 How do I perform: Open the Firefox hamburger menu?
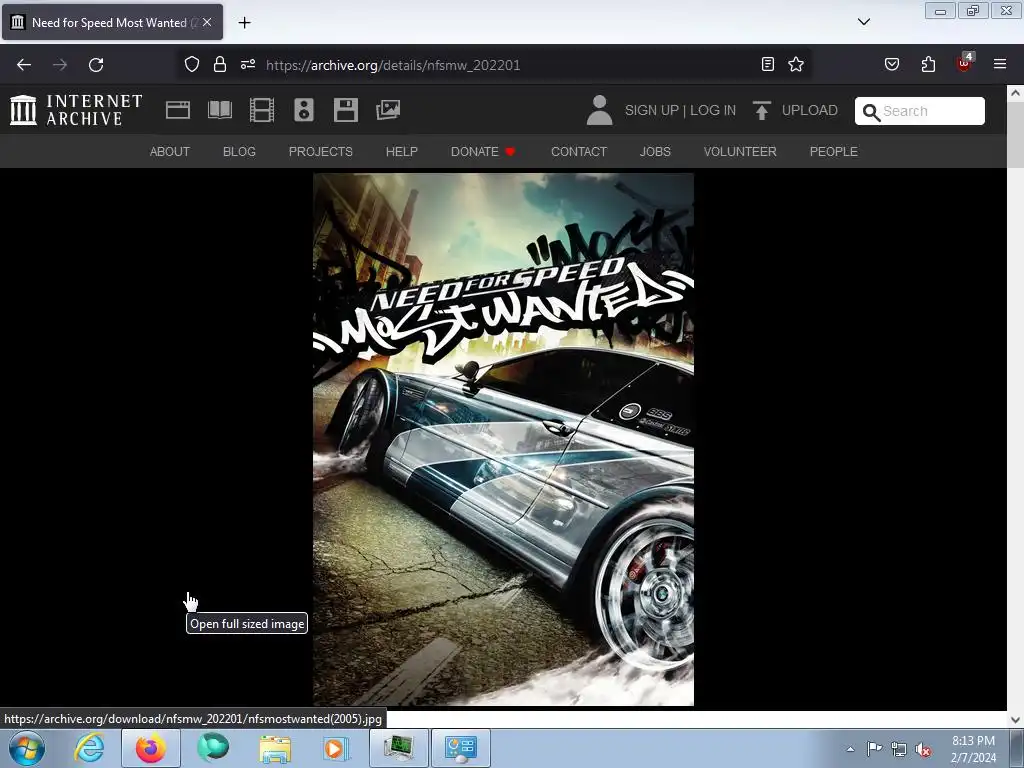(x=1000, y=64)
